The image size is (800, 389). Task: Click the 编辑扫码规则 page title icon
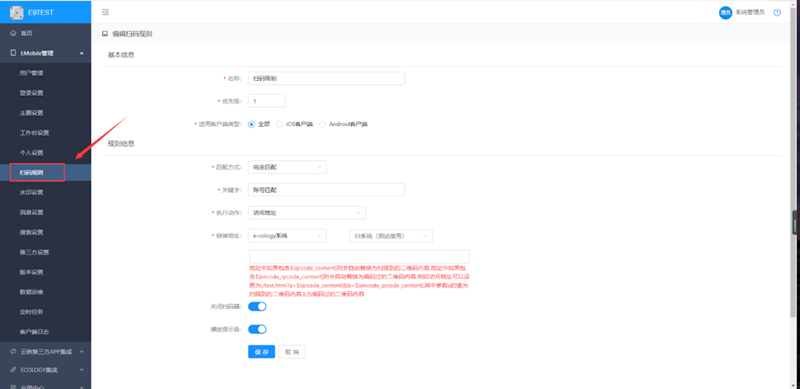click(105, 34)
